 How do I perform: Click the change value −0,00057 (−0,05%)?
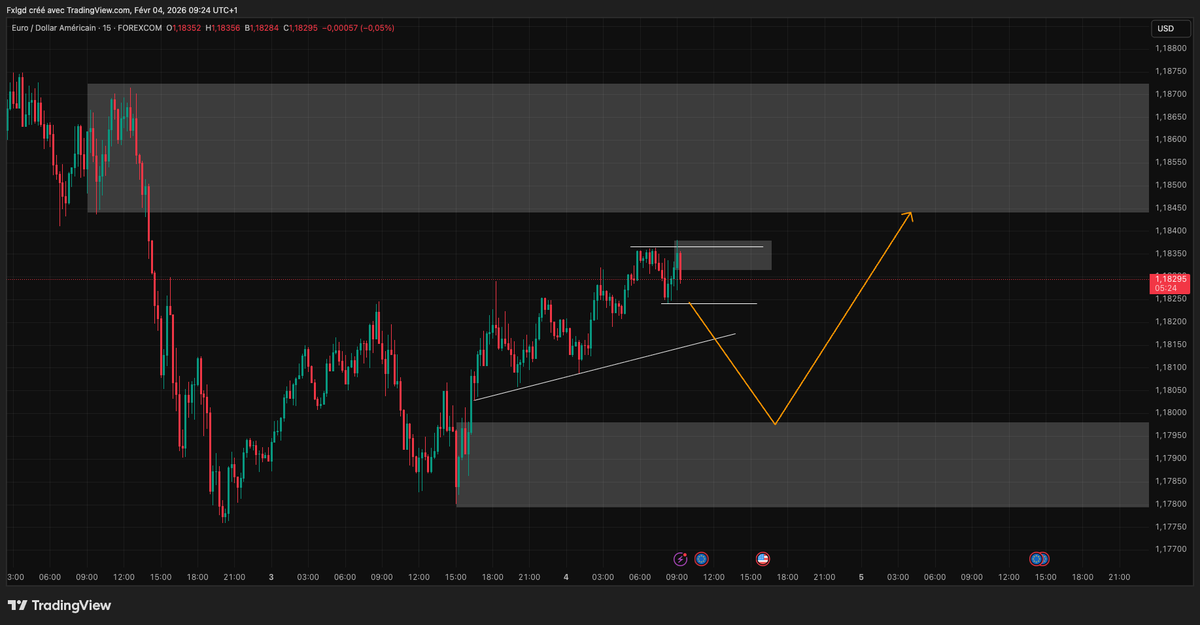pyautogui.click(x=358, y=28)
